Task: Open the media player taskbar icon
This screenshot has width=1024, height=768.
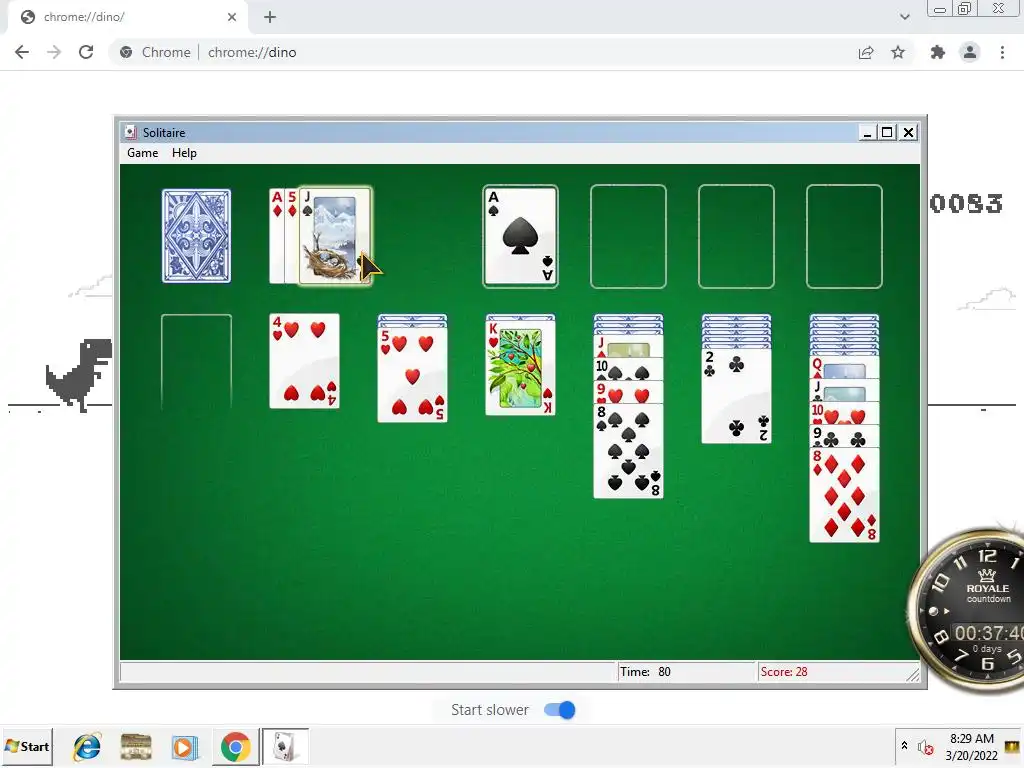Action: point(184,746)
